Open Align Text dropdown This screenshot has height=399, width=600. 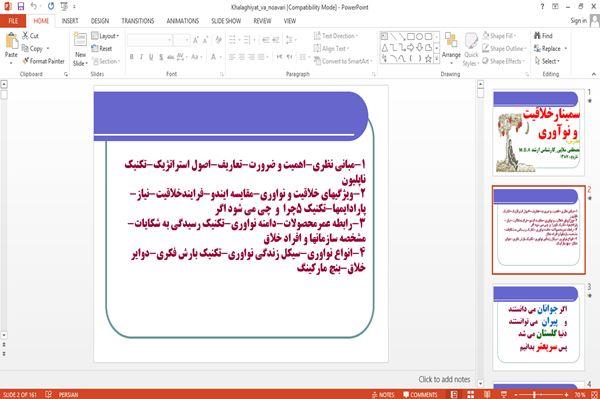point(331,48)
